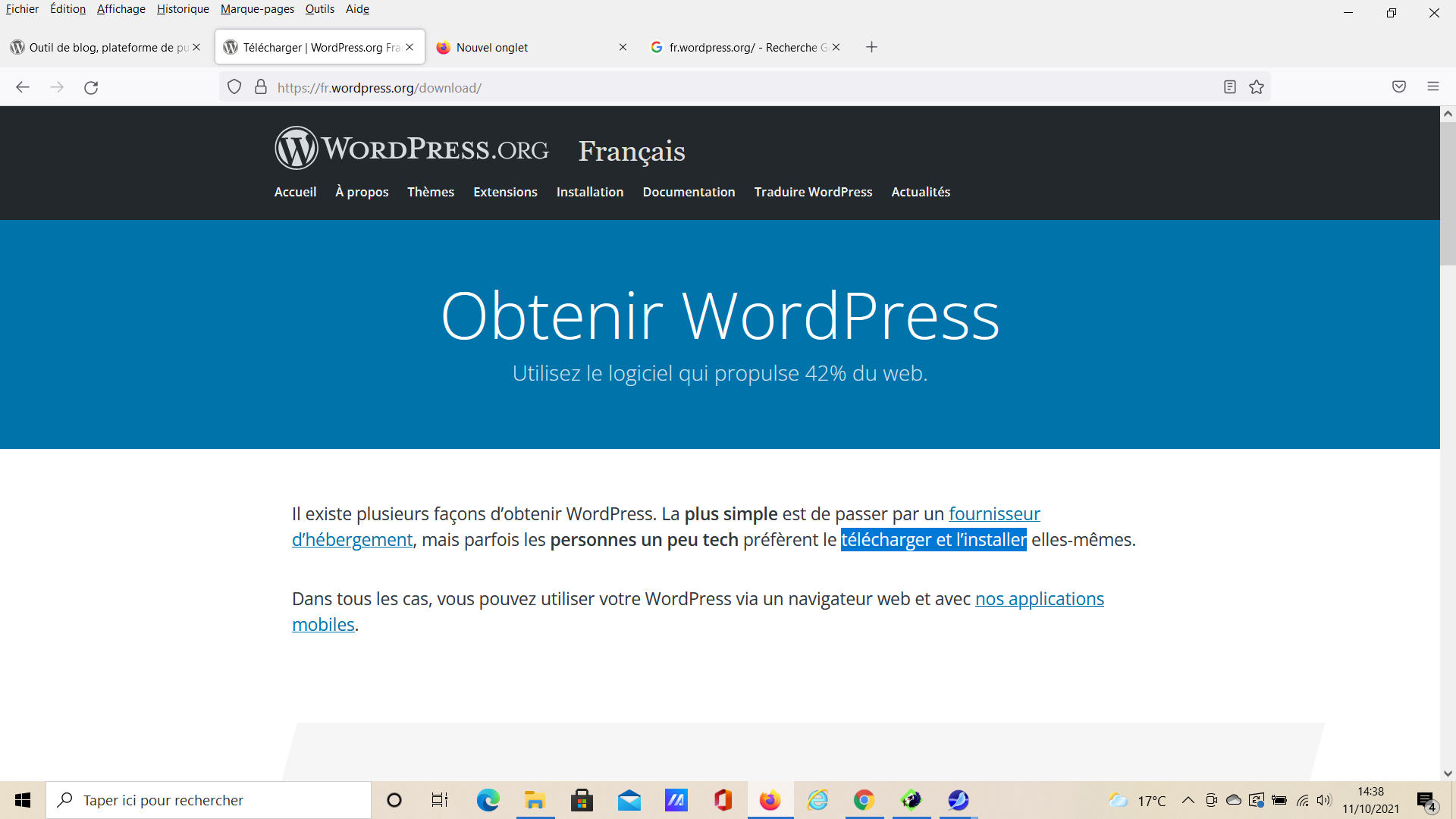Go back with the browser back arrow
This screenshot has width=1456, height=819.
coord(23,87)
